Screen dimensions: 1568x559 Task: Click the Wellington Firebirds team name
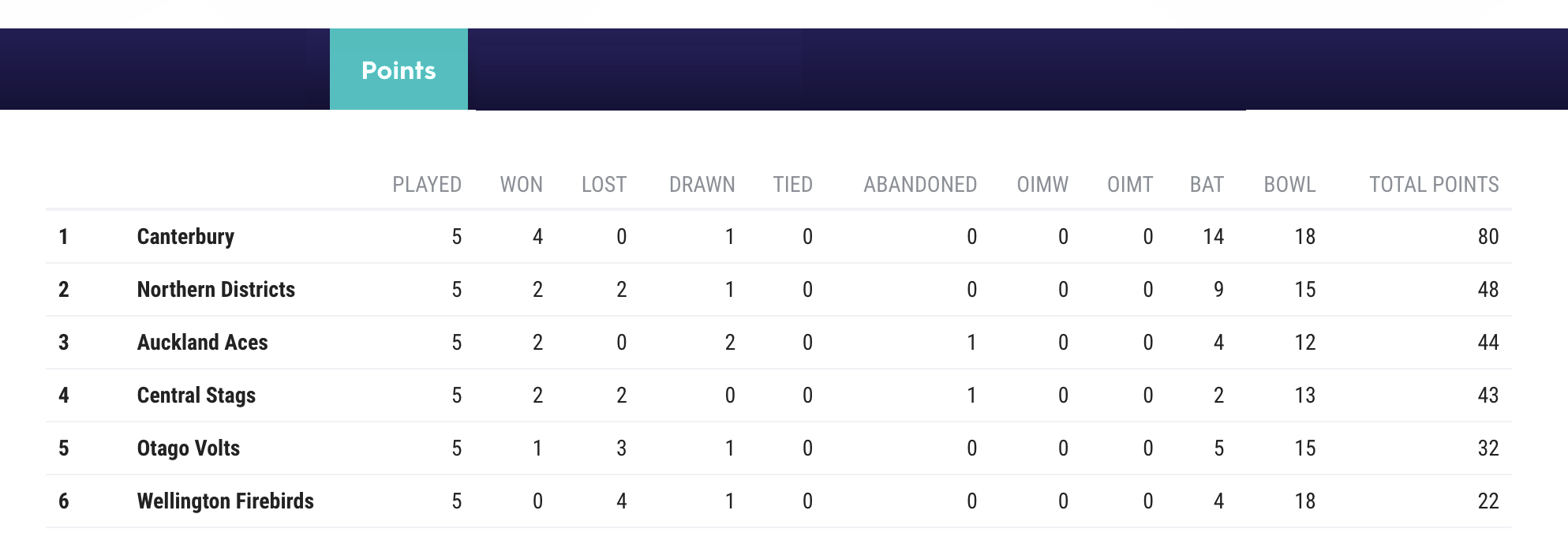225,501
